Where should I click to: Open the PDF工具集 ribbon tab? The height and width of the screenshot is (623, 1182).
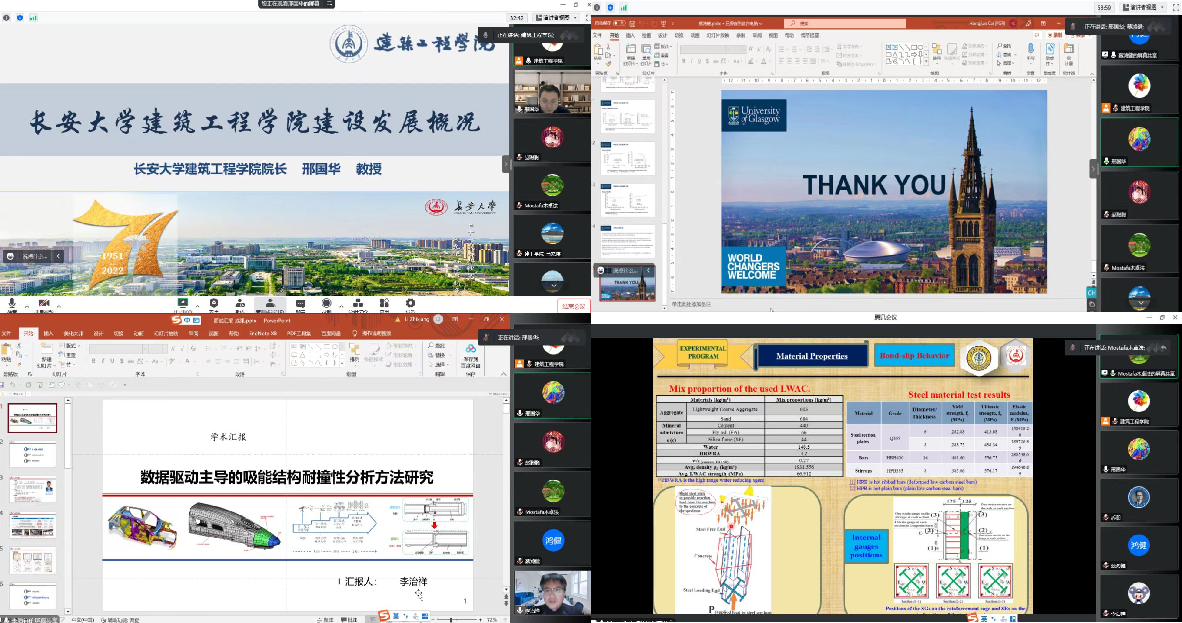pyautogui.click(x=298, y=333)
